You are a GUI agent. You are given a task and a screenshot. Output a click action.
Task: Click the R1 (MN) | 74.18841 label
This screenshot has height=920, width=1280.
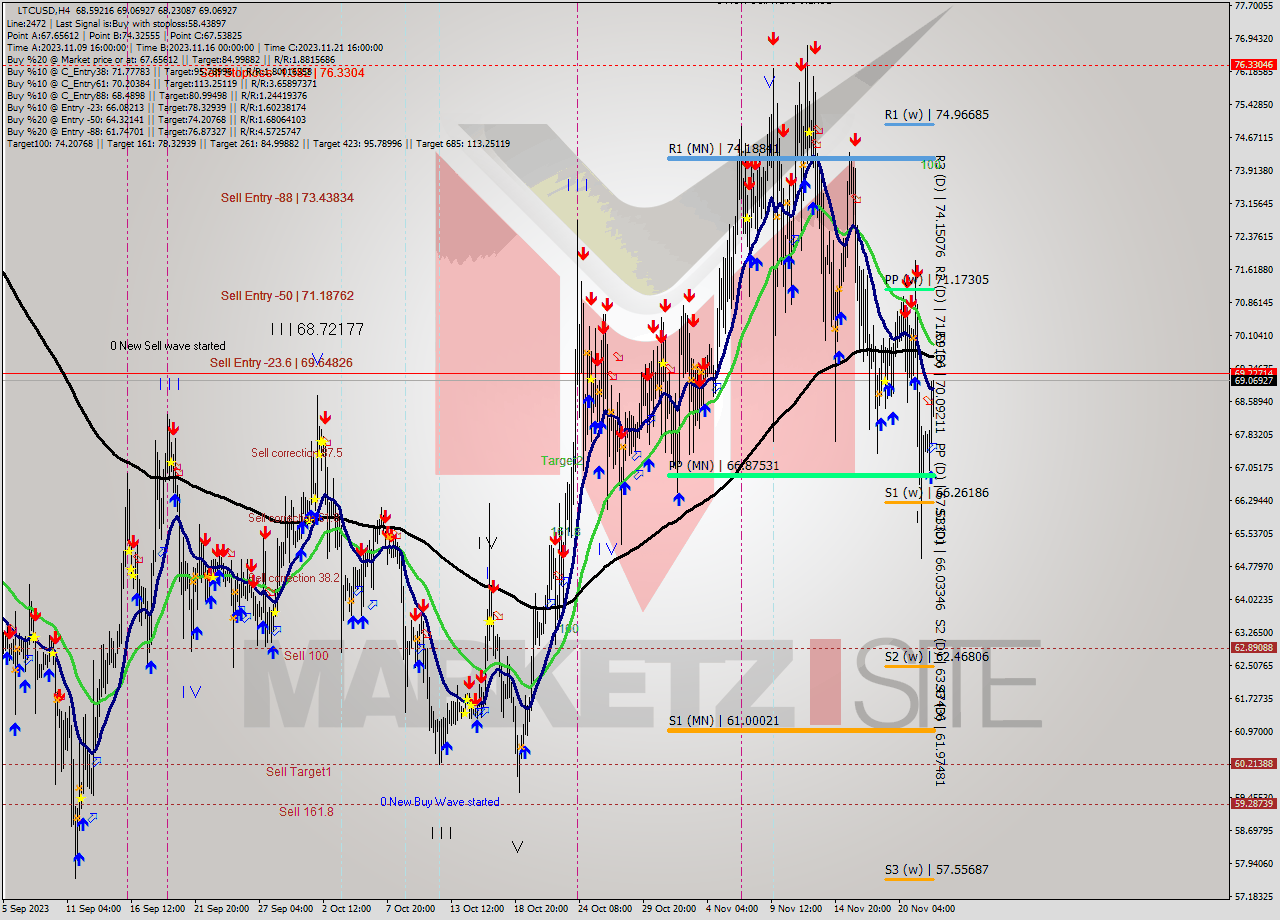point(723,149)
